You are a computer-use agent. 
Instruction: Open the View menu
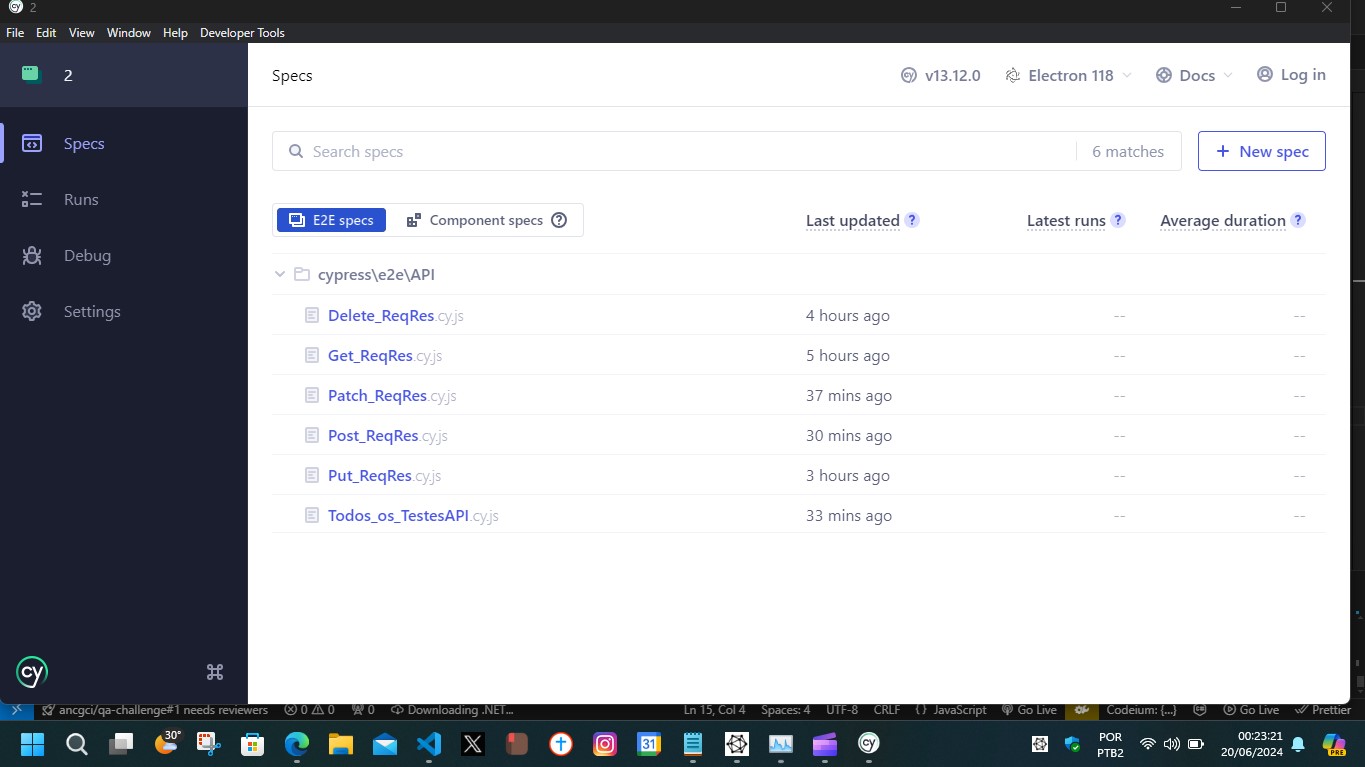82,32
